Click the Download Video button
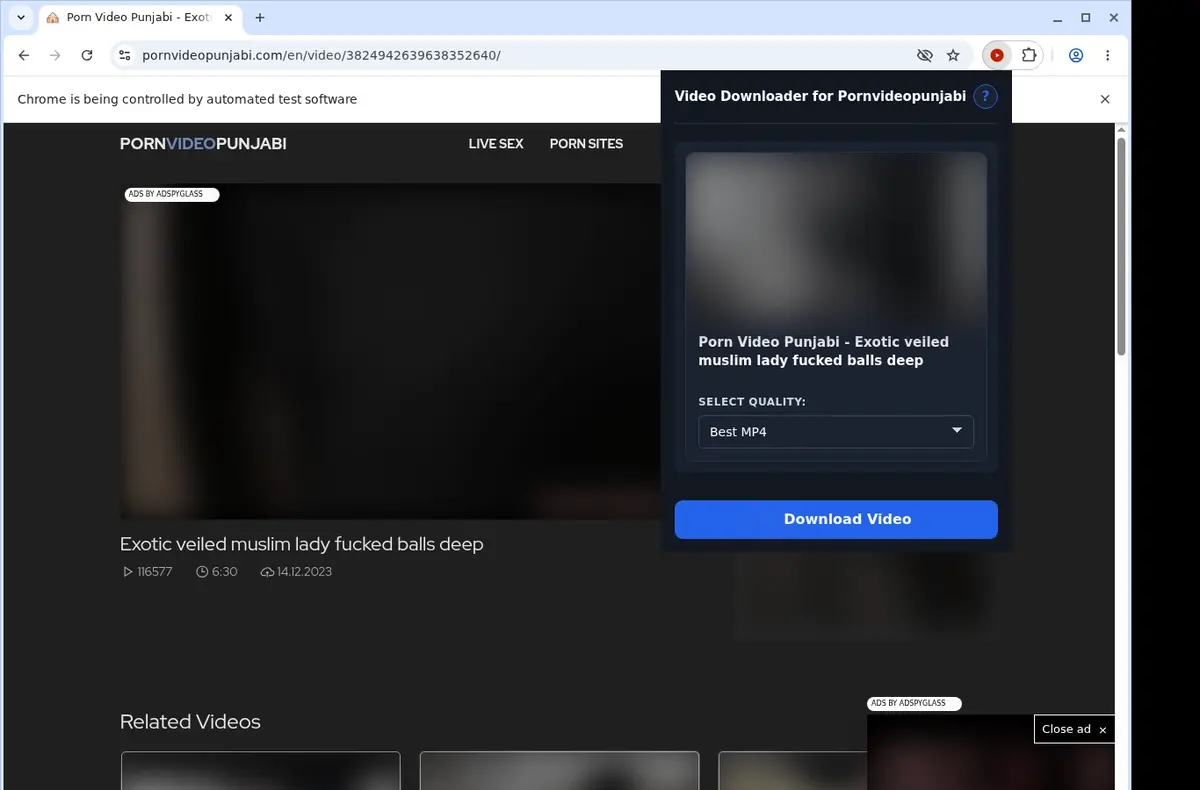The width and height of the screenshot is (1200, 790). tap(836, 519)
